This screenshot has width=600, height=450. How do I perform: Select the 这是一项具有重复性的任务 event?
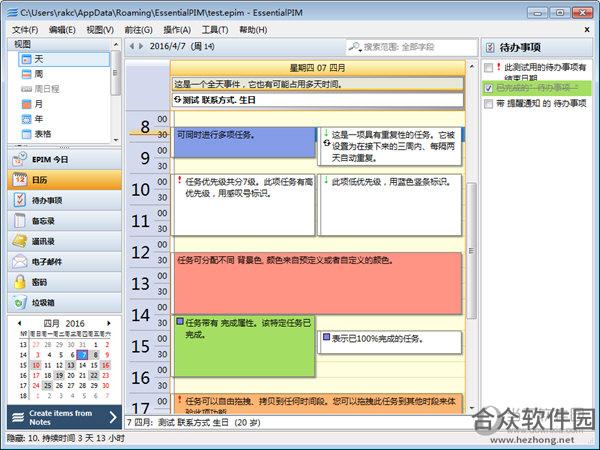390,146
